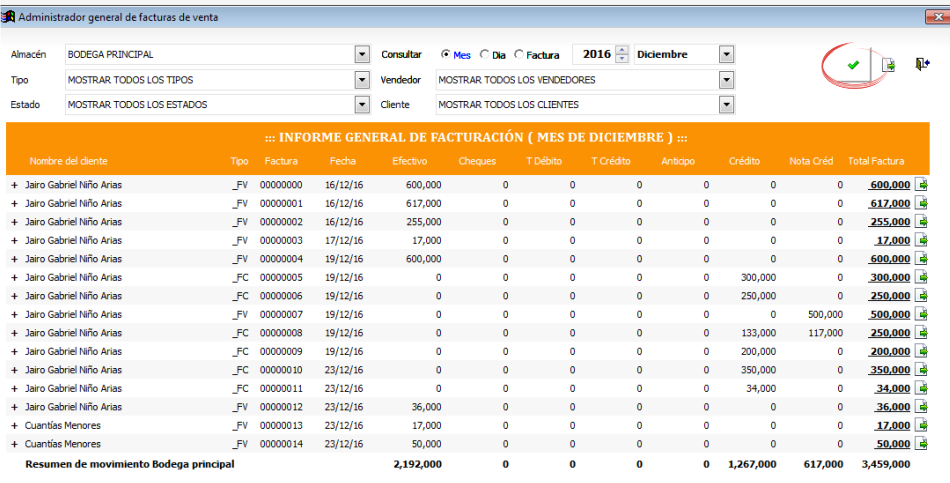Viewport: 950px width, 483px height.
Task: Open export icon for invoice 00000011
Action: [922, 388]
